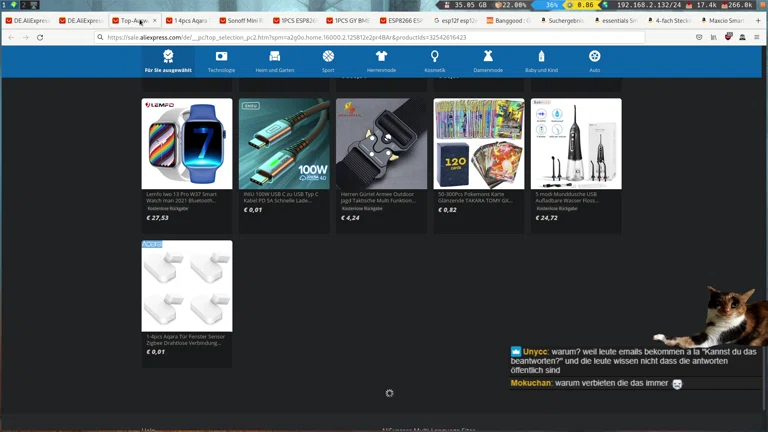768x432 pixels.
Task: Click the search magnifier in address bar
Action: click(100, 37)
